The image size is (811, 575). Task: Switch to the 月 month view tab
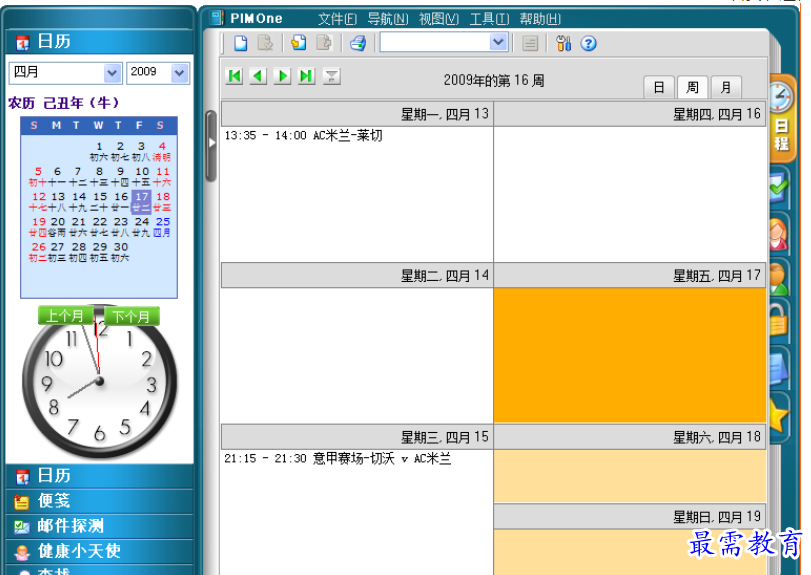click(x=726, y=87)
